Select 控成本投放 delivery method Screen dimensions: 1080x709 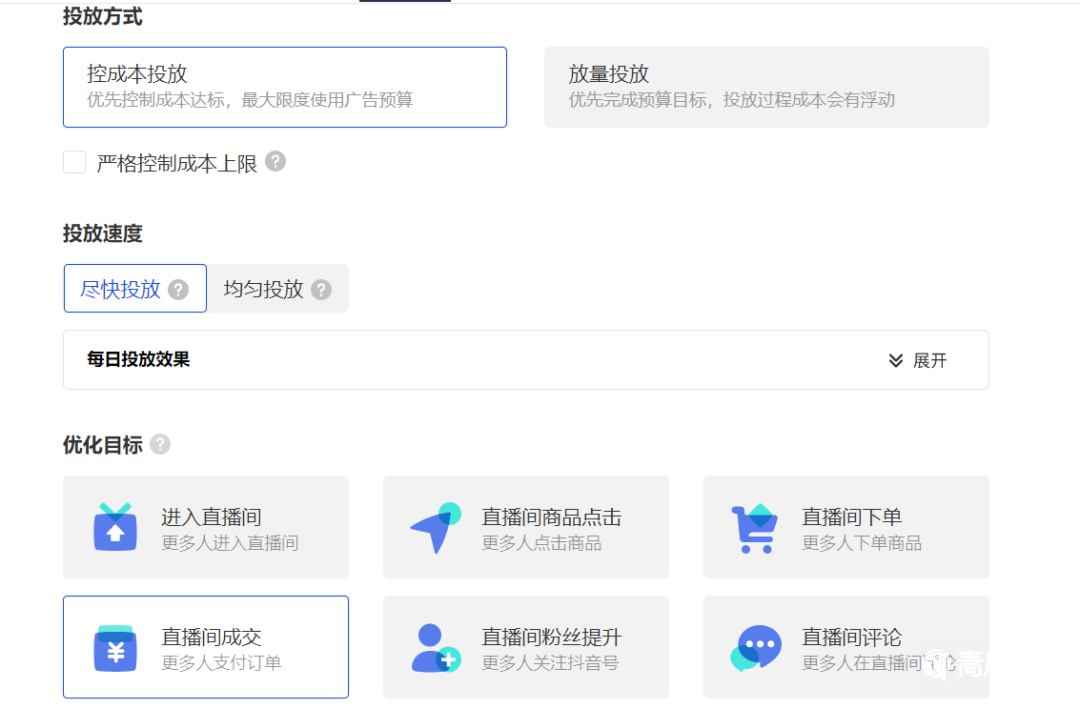284,87
